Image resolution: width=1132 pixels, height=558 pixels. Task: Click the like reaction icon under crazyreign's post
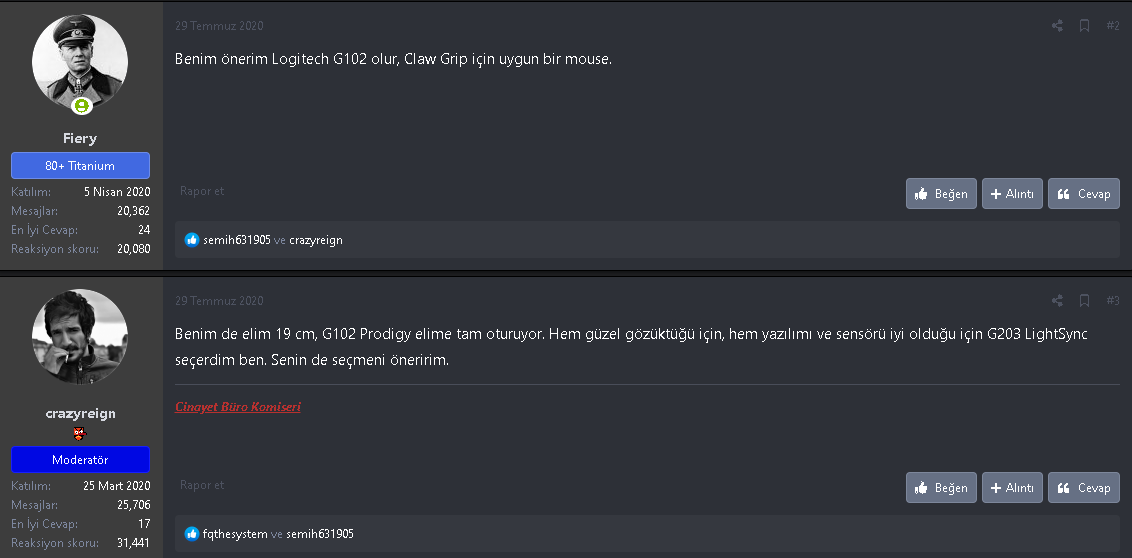(x=192, y=534)
